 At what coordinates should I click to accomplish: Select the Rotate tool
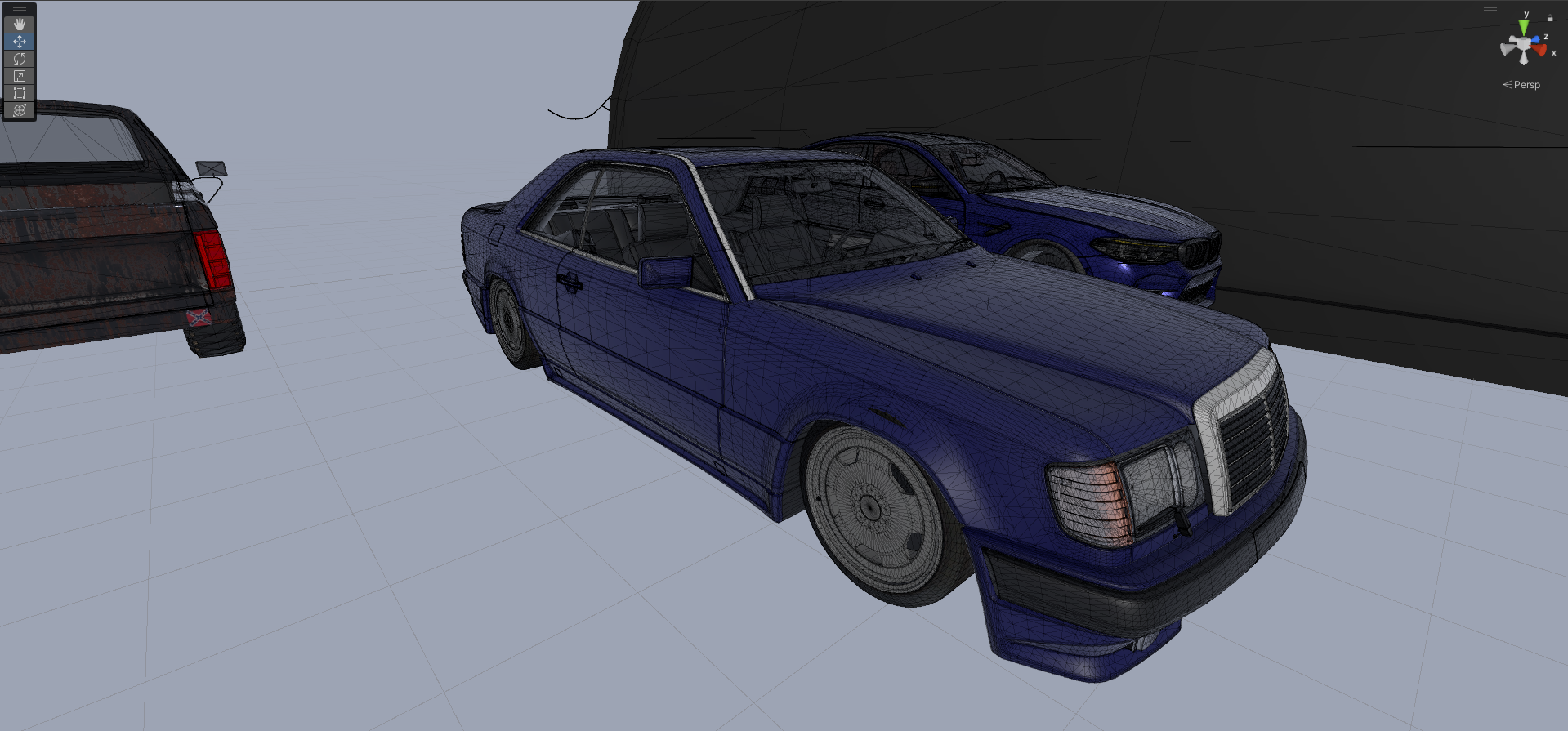coord(20,59)
